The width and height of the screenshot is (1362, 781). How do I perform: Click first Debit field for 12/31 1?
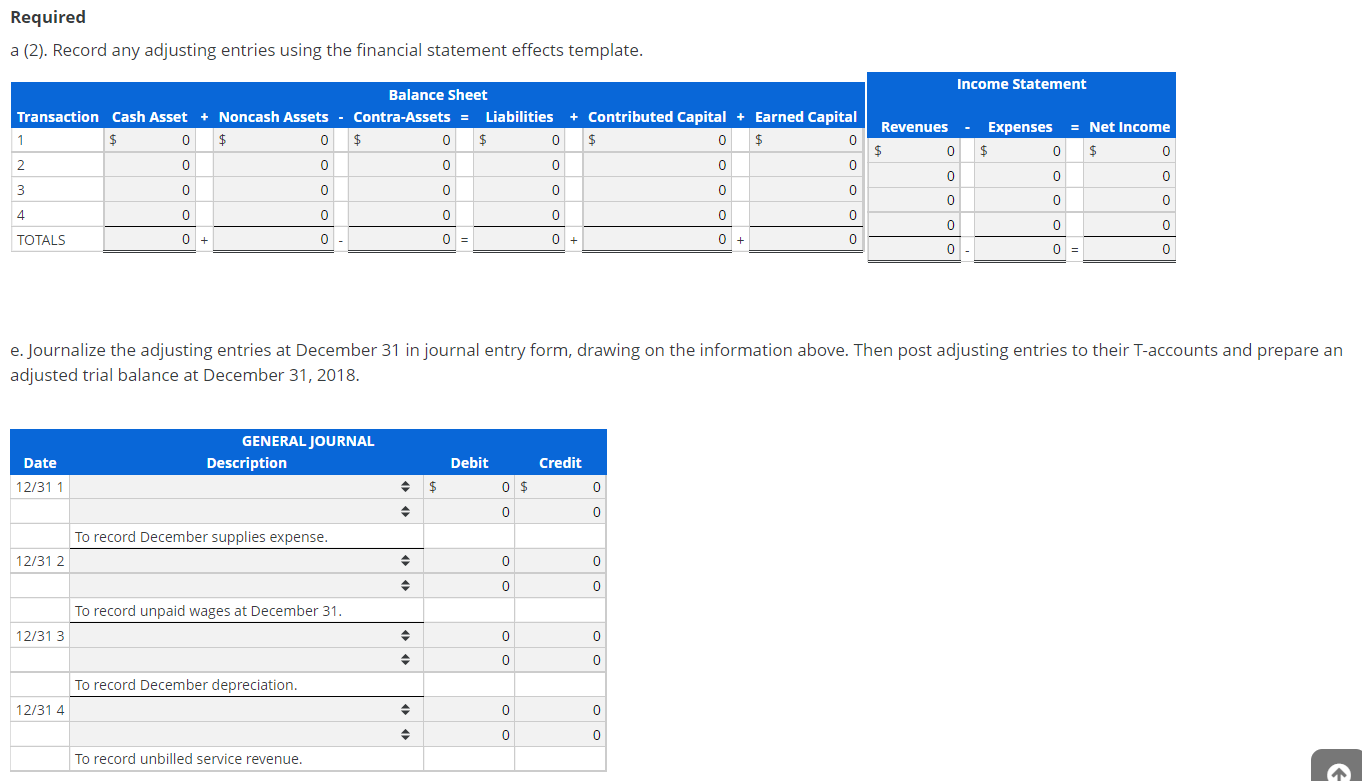469,487
